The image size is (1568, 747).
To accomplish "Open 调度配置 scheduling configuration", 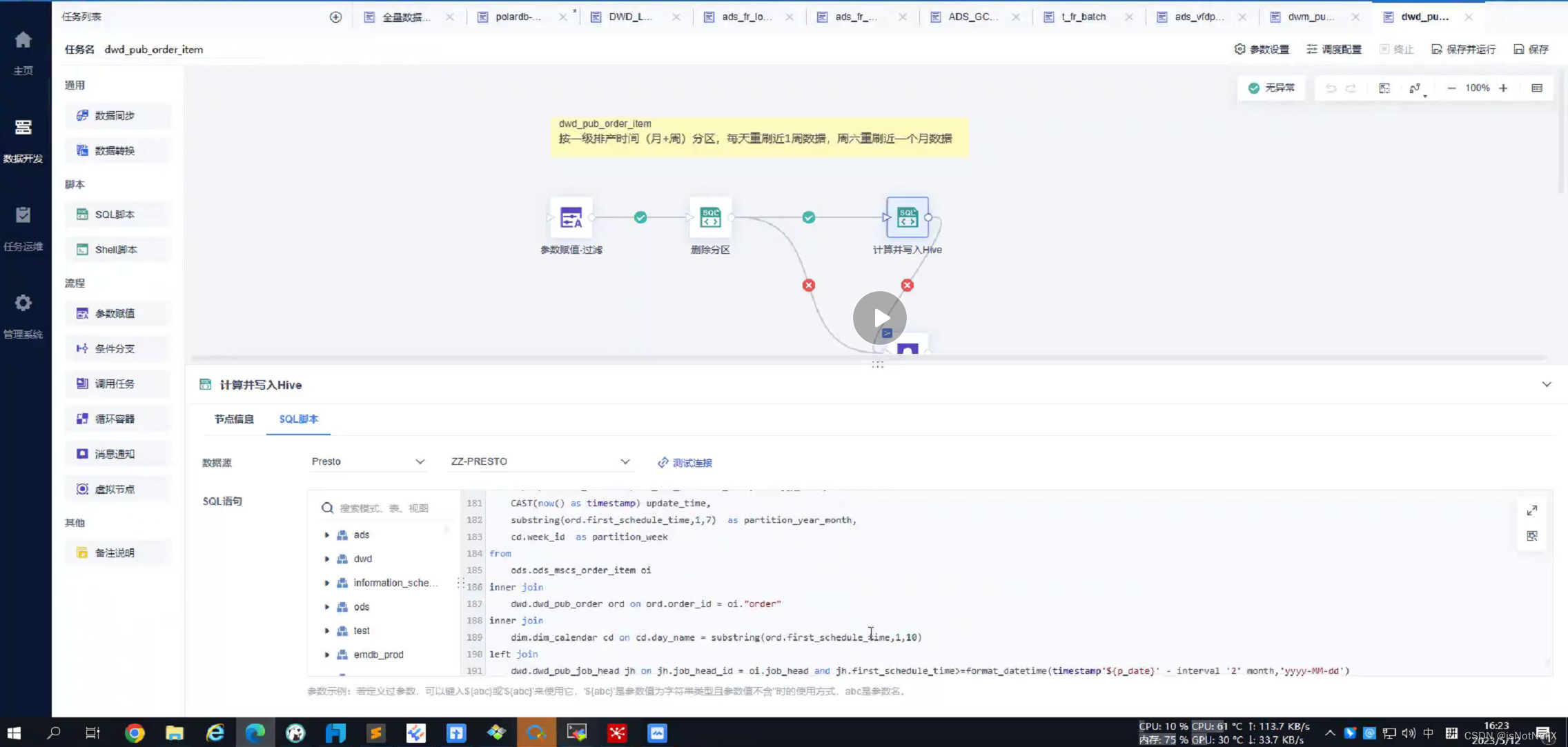I will click(x=1334, y=49).
